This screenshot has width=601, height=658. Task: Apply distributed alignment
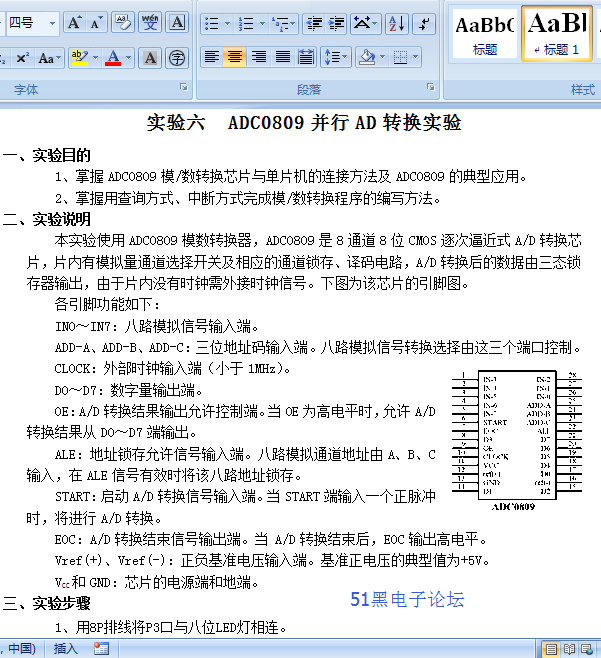[x=306, y=57]
